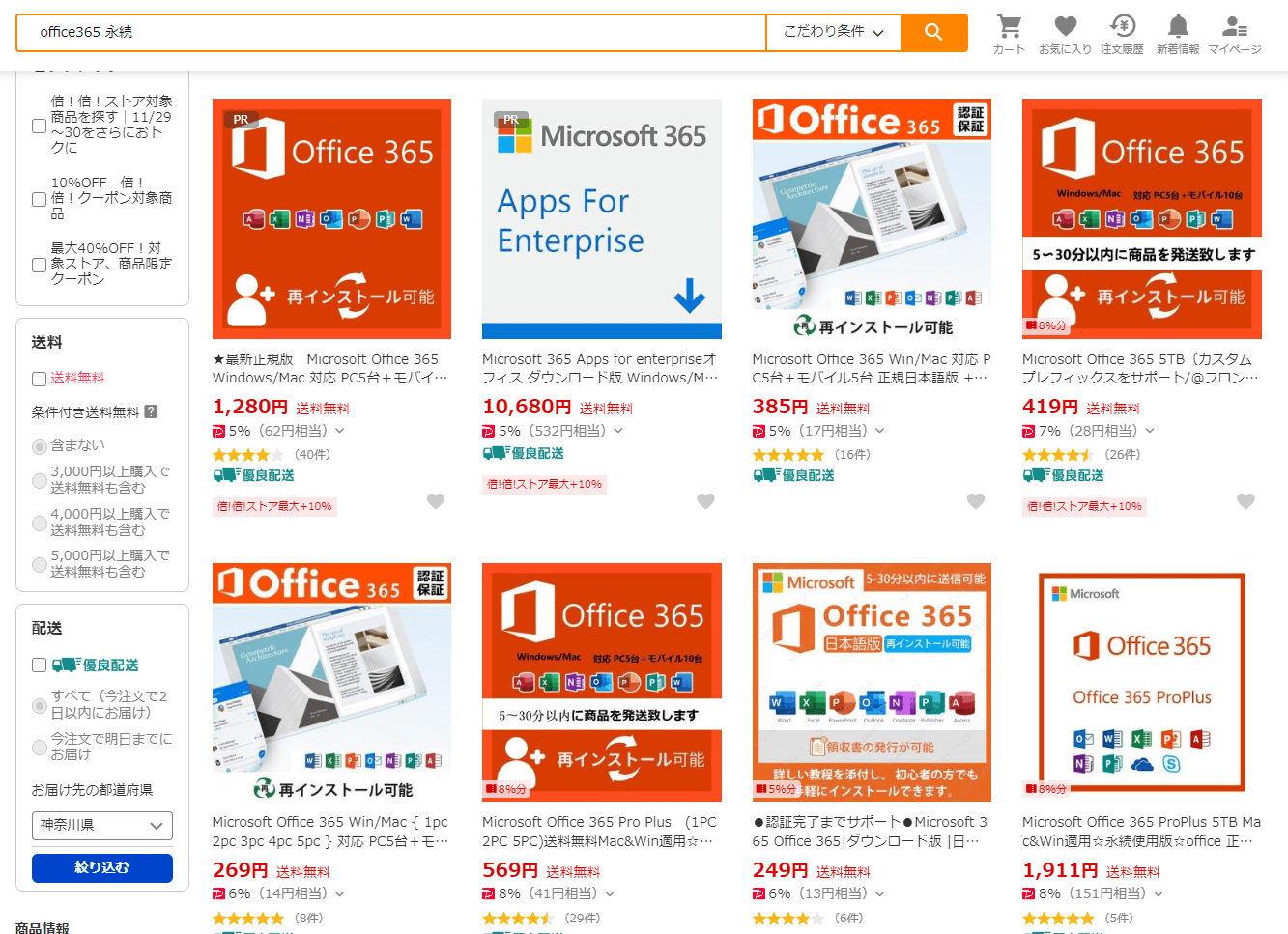The width and height of the screenshot is (1288, 934).
Task: Enable the 送料無料 free shipping checkbox
Action: tap(40, 379)
